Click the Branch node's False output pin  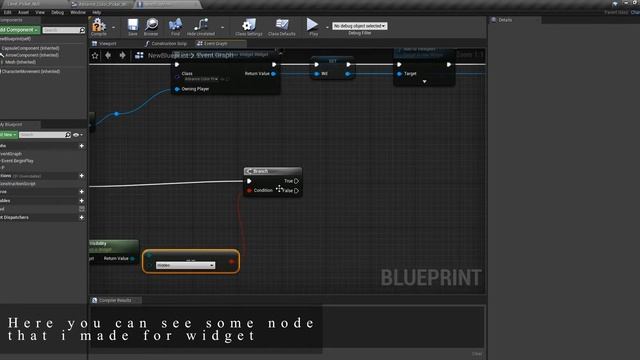coord(297,191)
